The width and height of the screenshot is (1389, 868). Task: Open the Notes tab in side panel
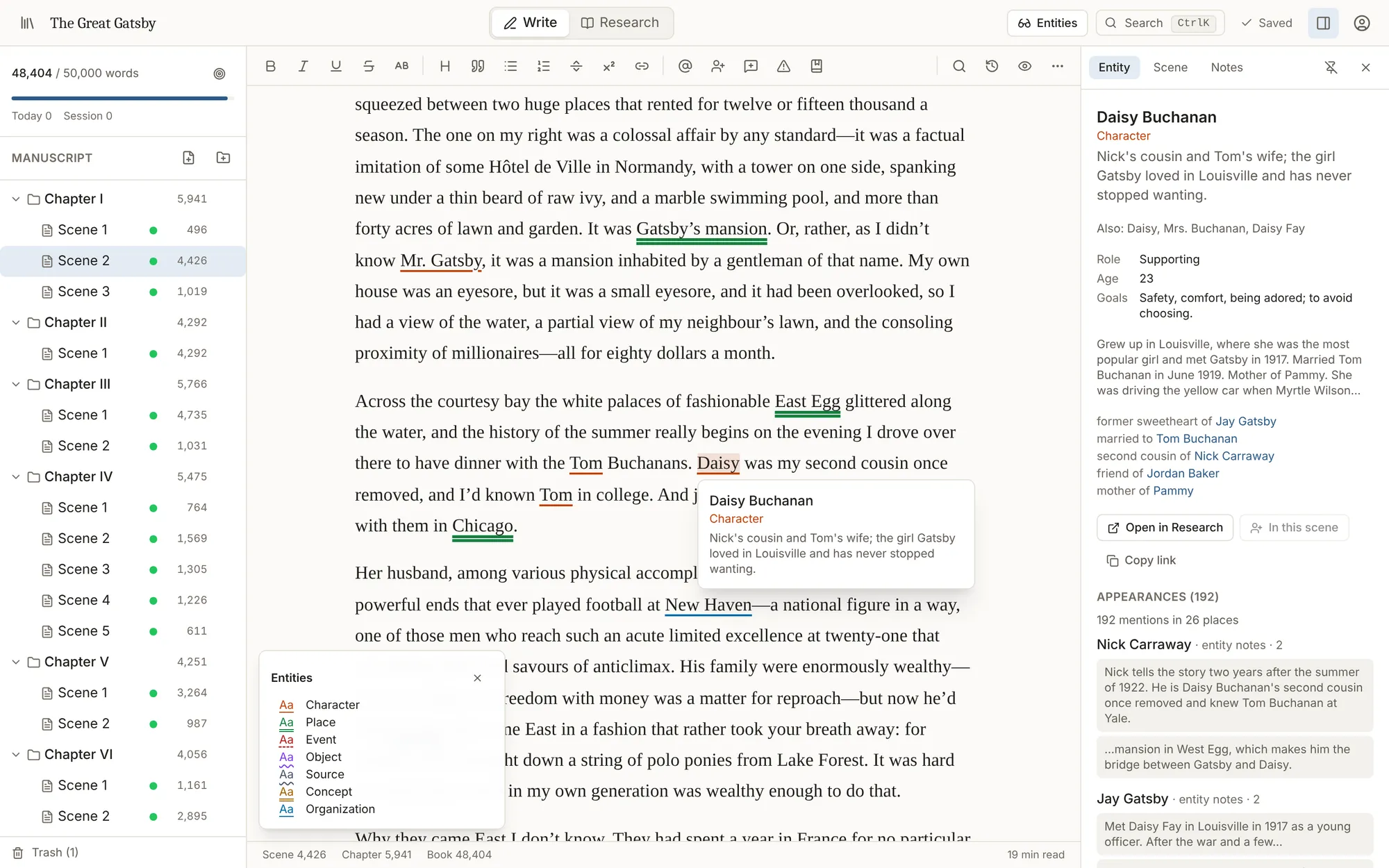click(x=1226, y=67)
